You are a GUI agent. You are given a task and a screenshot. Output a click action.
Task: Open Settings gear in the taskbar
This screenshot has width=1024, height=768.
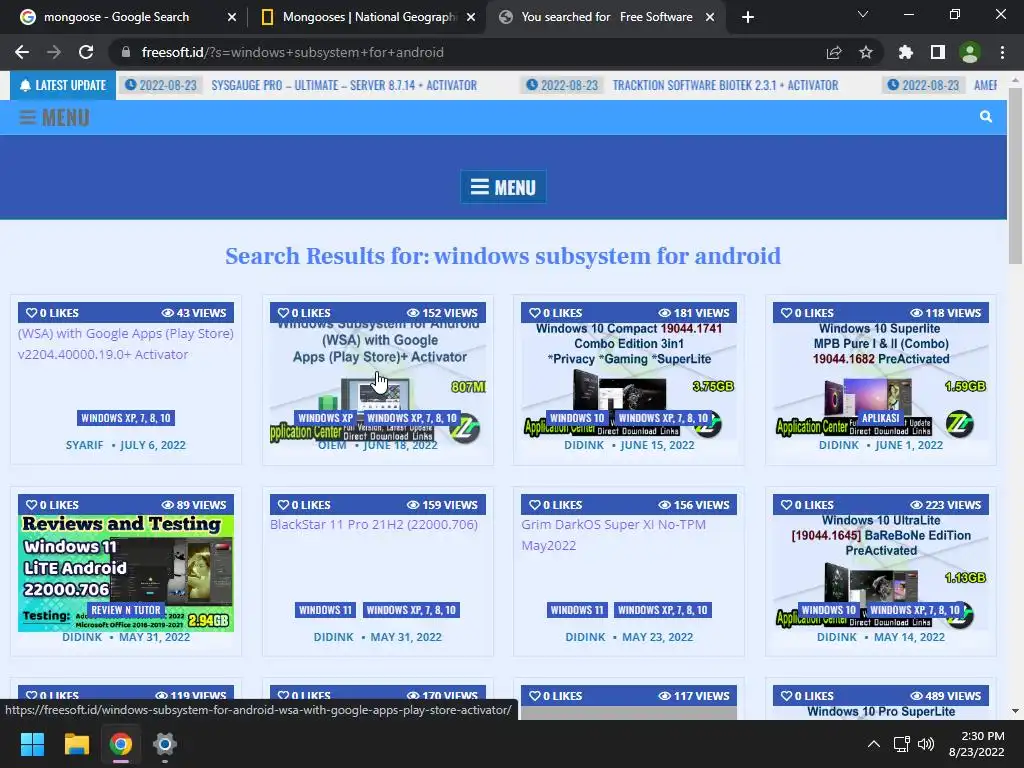(165, 744)
